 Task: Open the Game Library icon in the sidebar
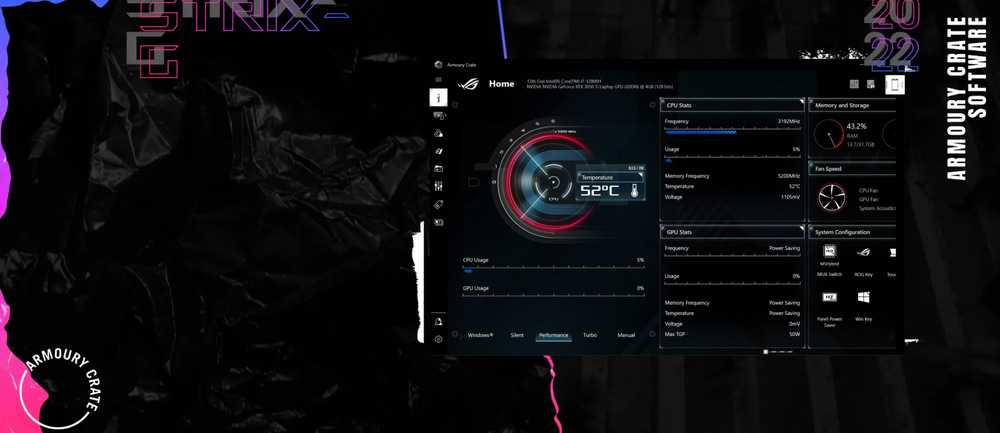pos(438,169)
